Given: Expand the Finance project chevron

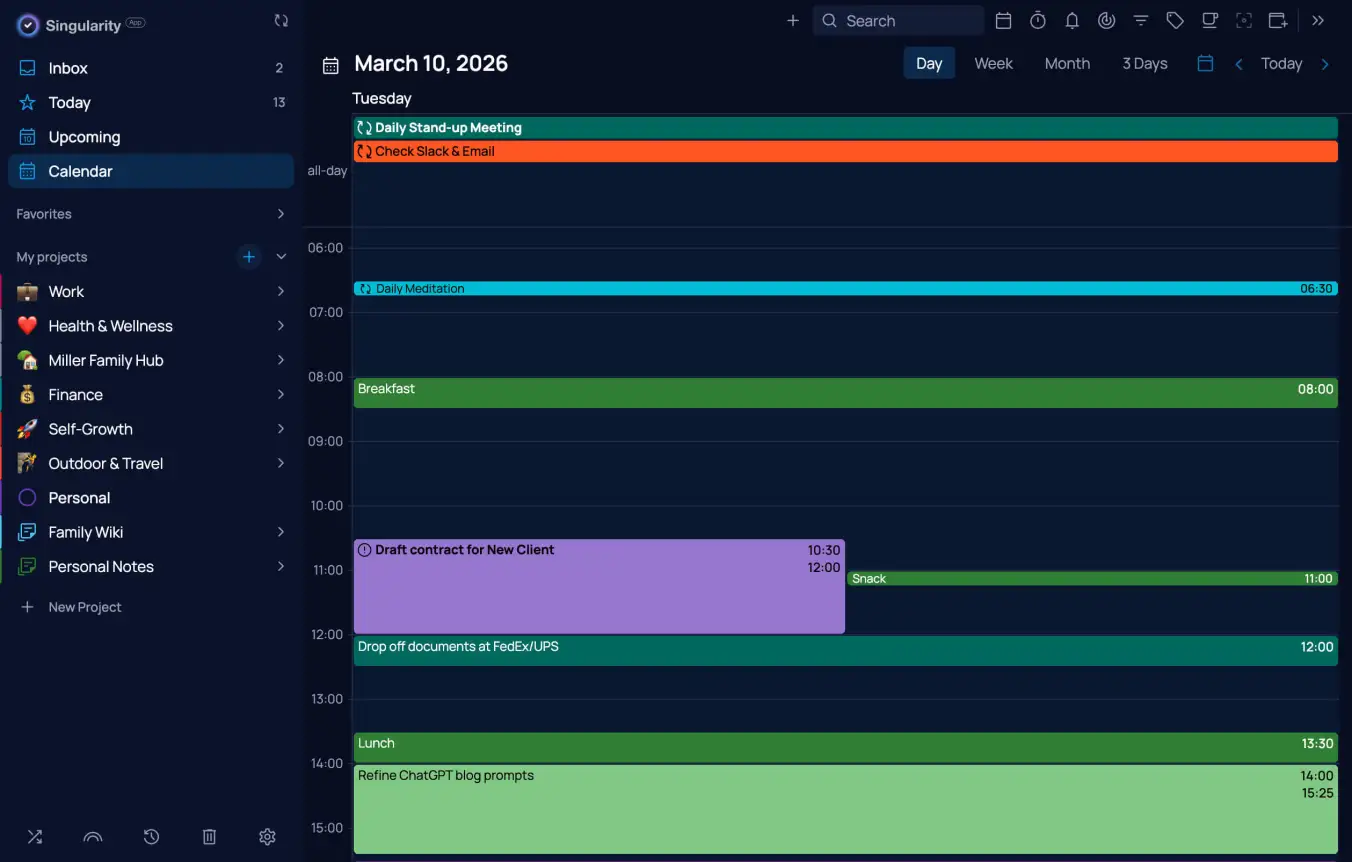Looking at the screenshot, I should point(281,395).
